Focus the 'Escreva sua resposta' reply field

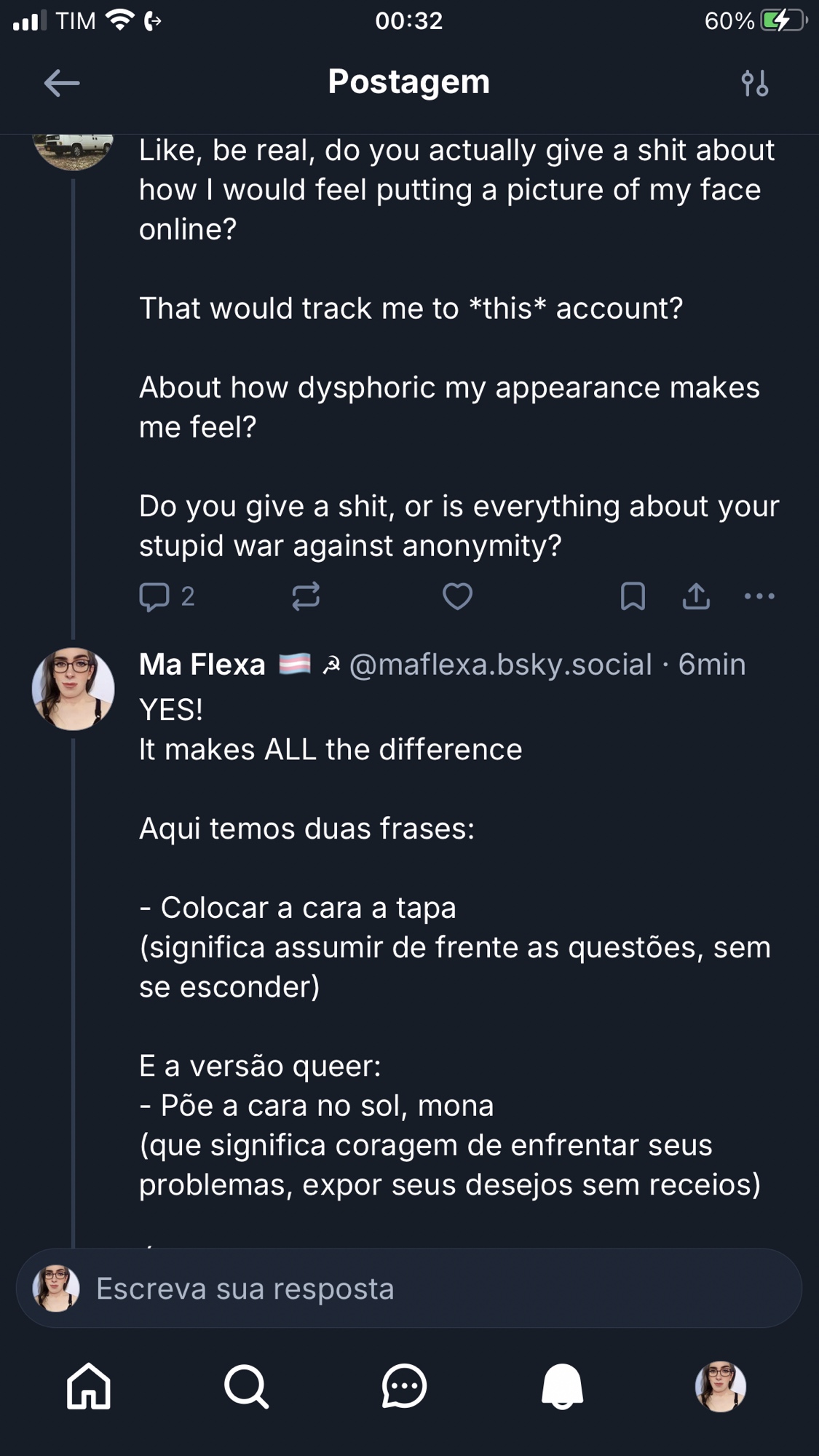coord(409,1289)
